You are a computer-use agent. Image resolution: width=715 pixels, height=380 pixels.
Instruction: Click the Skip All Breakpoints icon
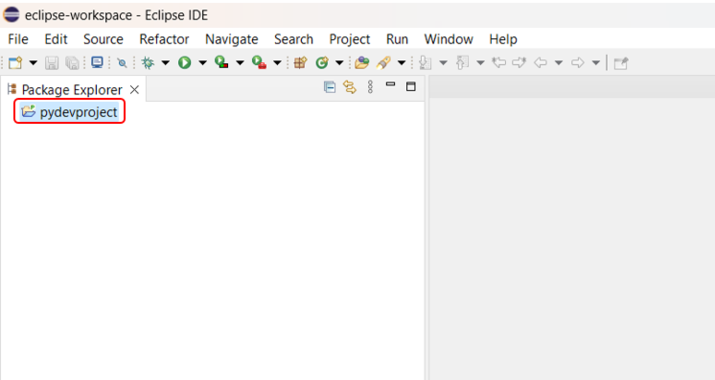coord(122,62)
